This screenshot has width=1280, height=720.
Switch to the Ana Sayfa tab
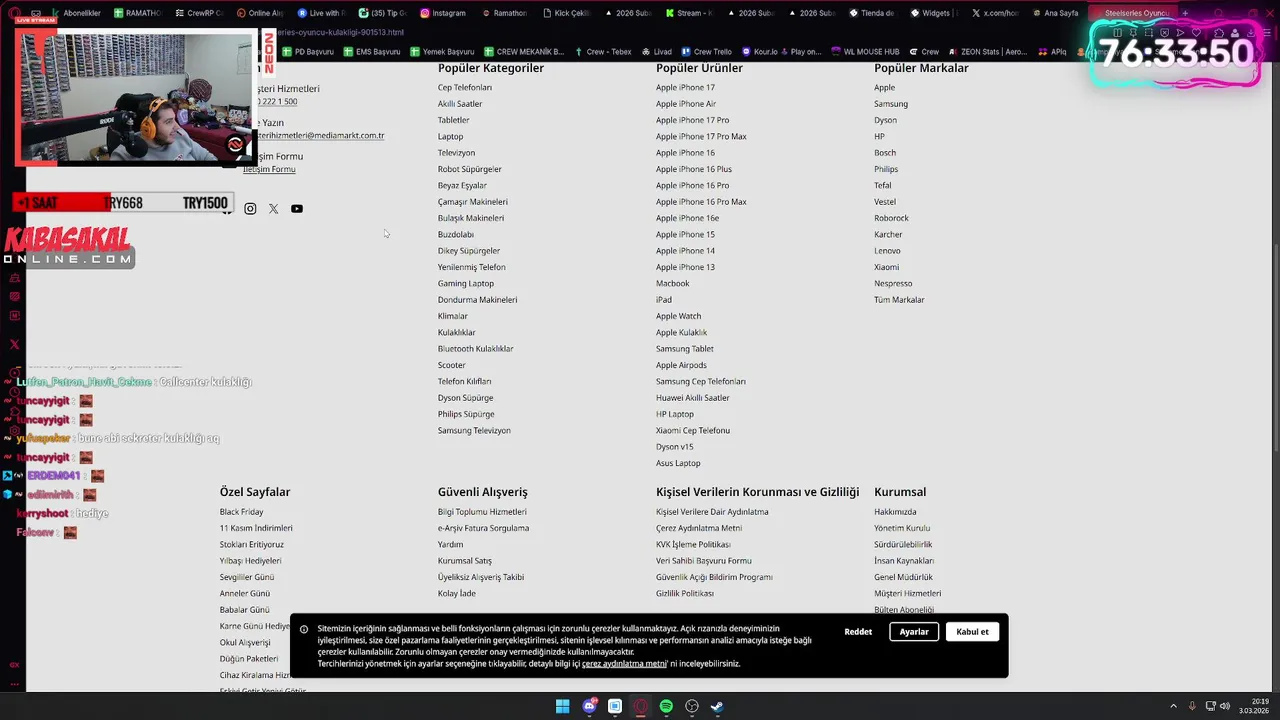coord(1055,13)
